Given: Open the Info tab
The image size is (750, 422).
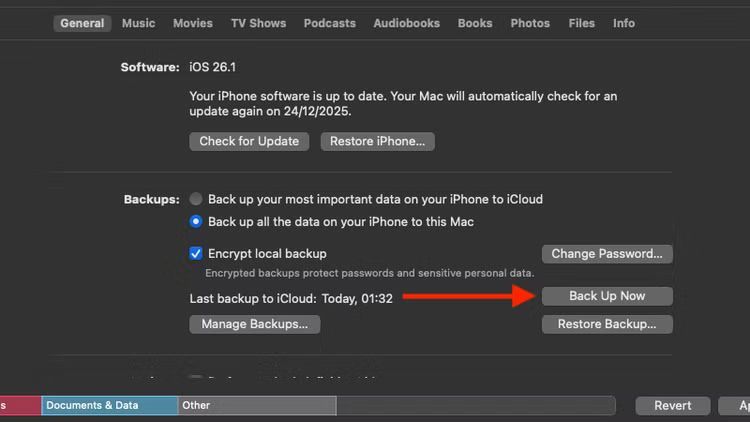Looking at the screenshot, I should 624,23.
